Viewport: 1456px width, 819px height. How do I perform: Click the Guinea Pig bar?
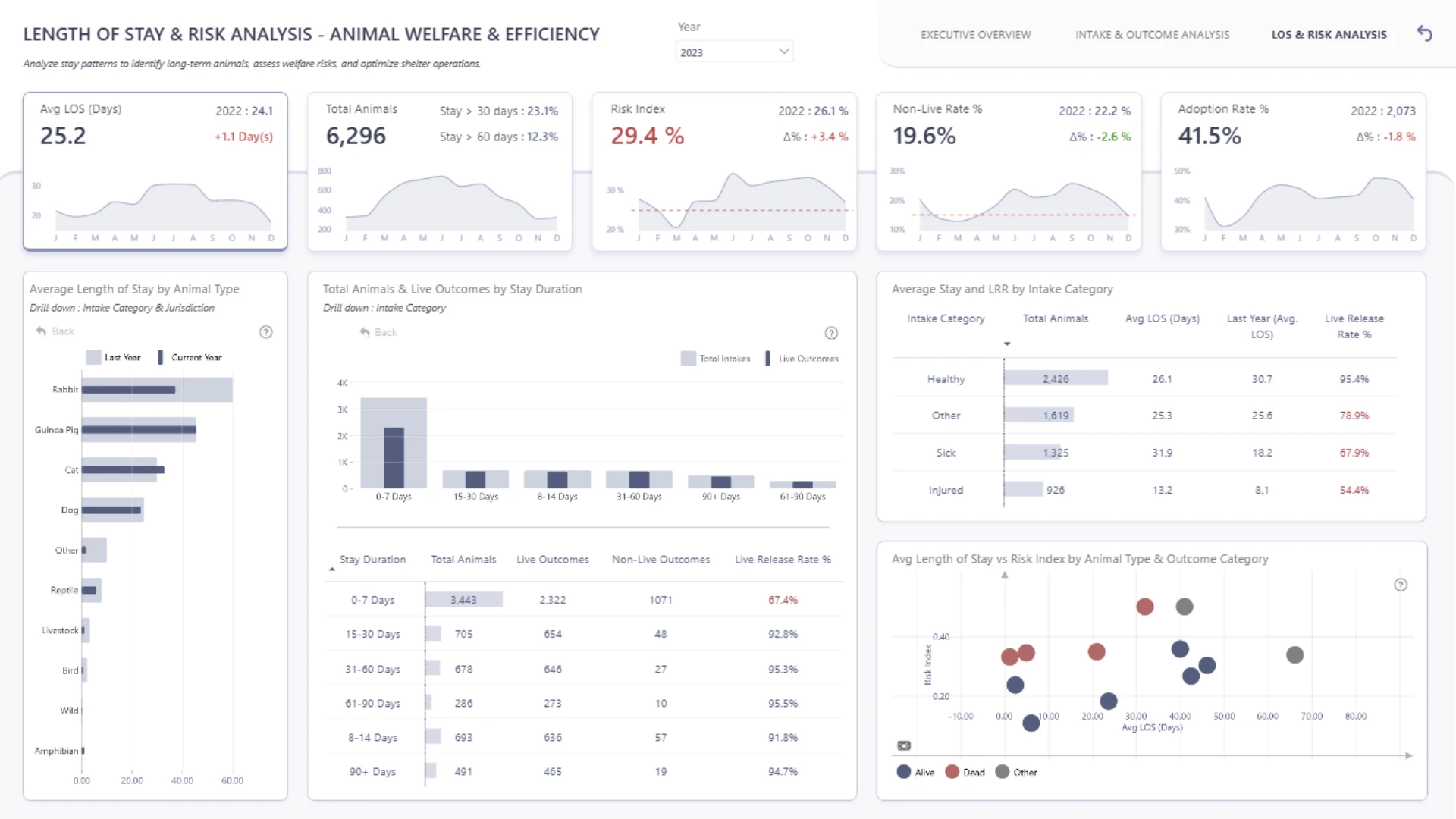139,430
